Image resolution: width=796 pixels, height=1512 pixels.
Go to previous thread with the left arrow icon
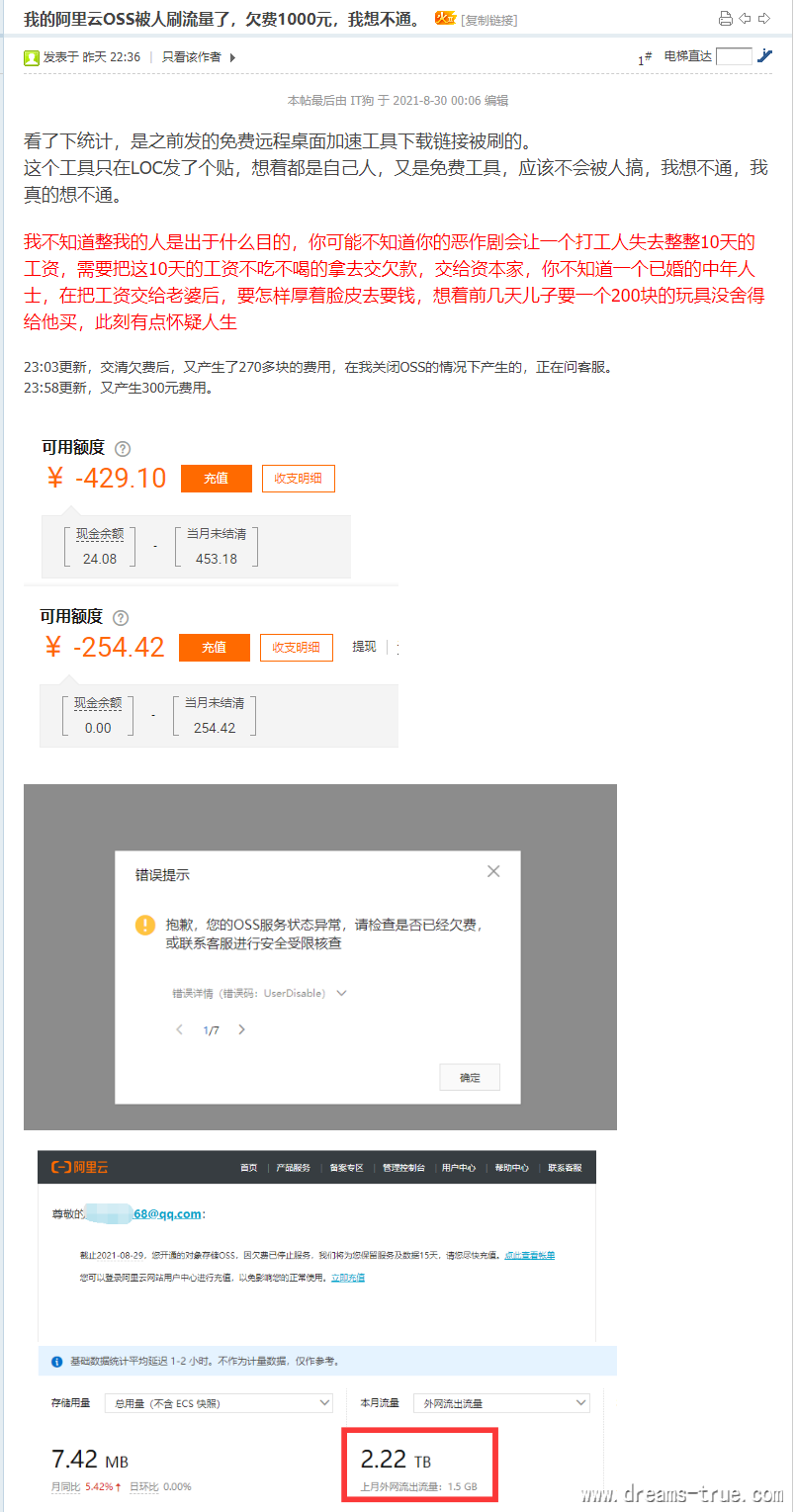pyautogui.click(x=745, y=19)
